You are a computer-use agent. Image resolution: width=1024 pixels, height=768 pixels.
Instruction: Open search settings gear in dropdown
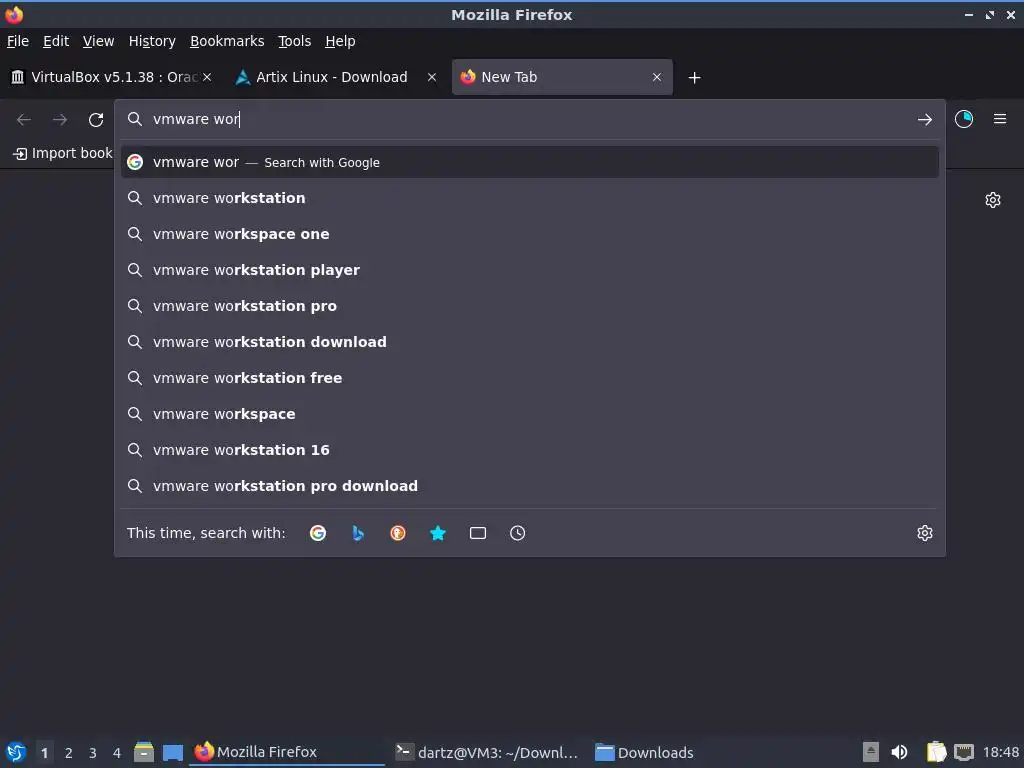coord(924,533)
